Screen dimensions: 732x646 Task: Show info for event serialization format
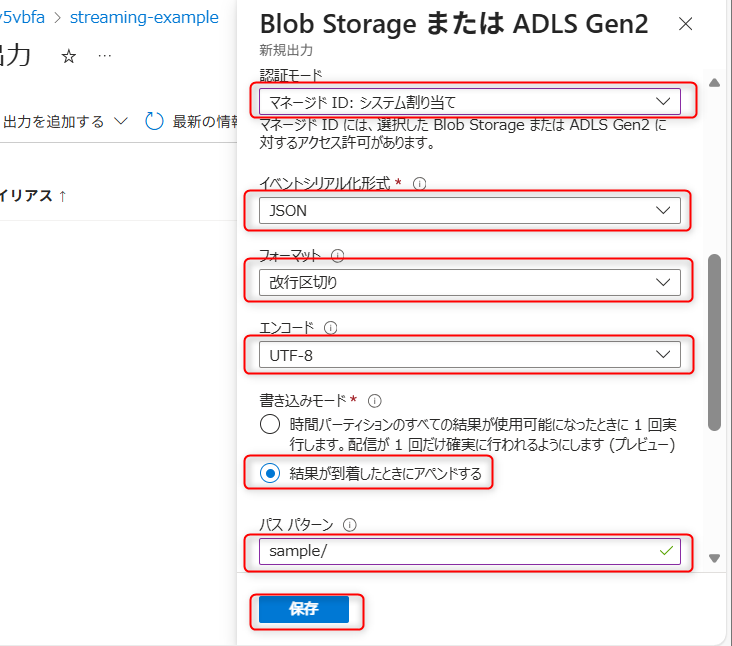(x=420, y=184)
